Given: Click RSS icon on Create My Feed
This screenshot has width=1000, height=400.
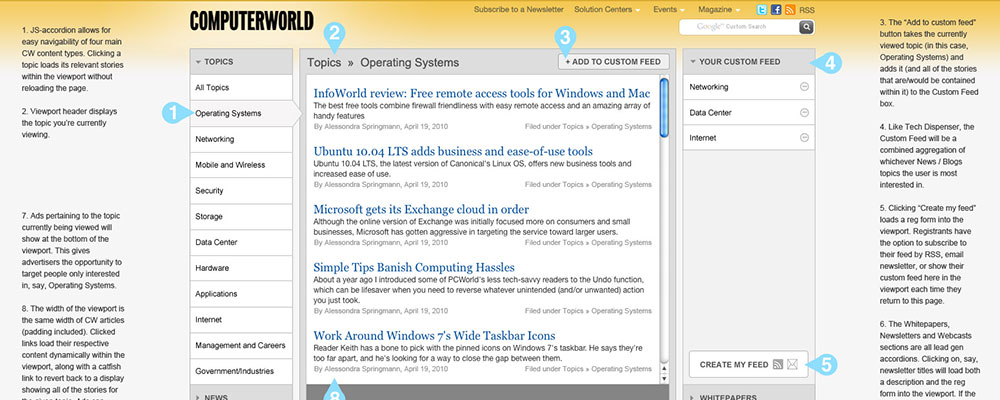Looking at the screenshot, I should click(777, 364).
